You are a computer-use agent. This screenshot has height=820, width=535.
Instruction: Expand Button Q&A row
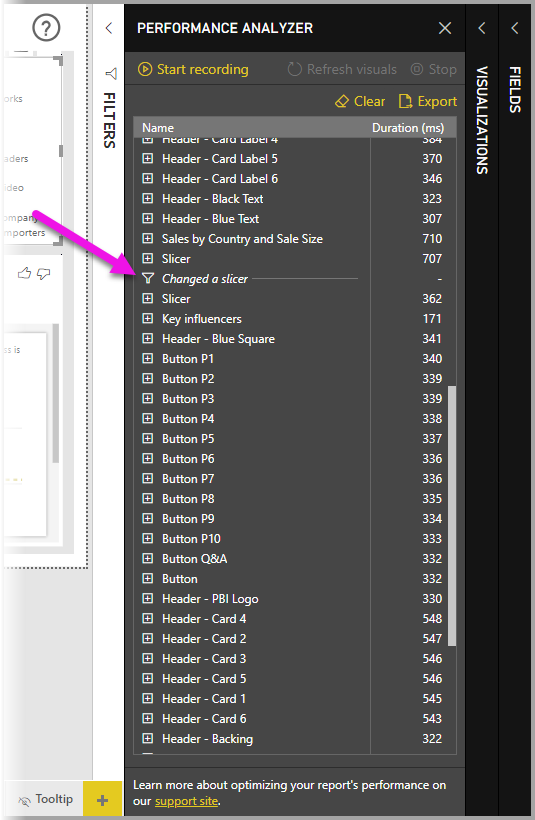(148, 559)
